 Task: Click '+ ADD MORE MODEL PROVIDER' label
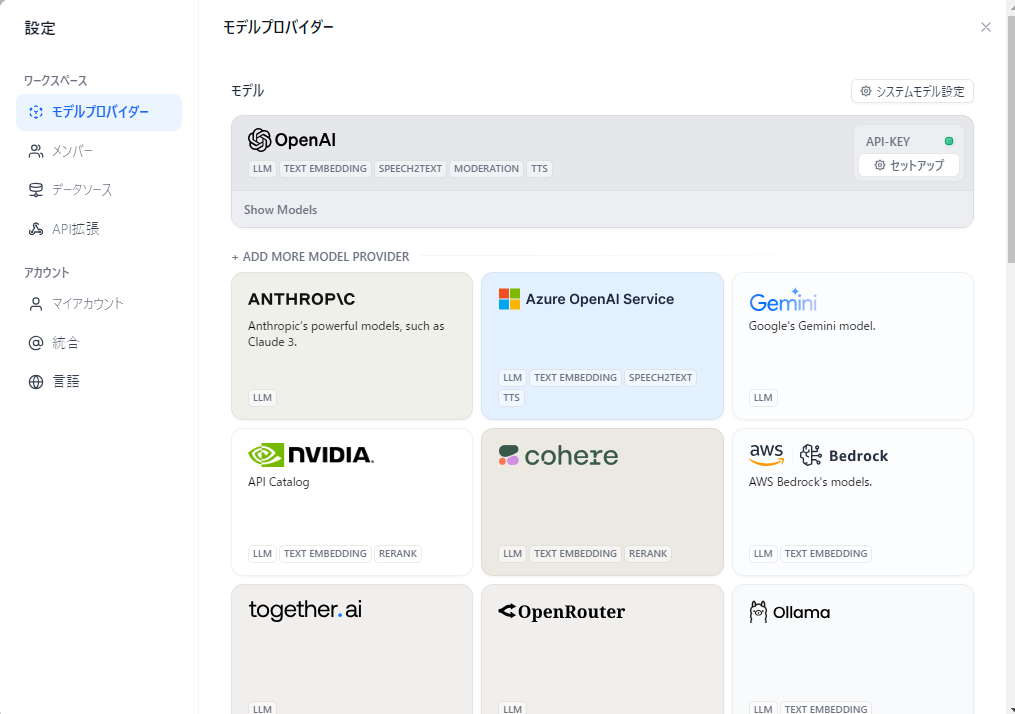[x=320, y=257]
